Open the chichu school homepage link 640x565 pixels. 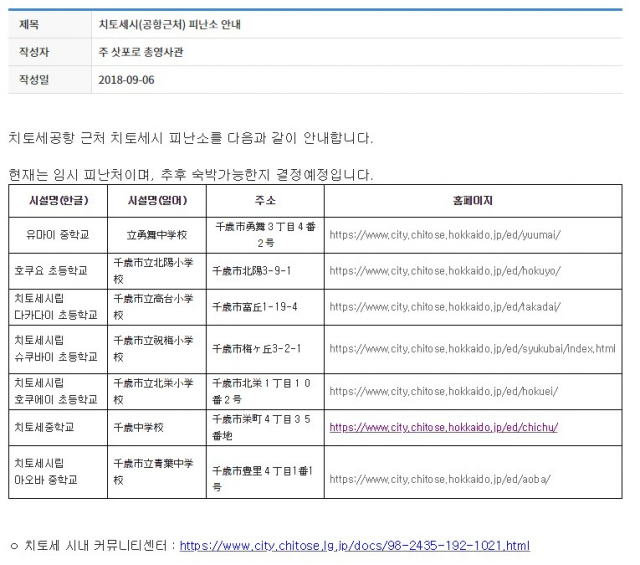tap(444, 427)
